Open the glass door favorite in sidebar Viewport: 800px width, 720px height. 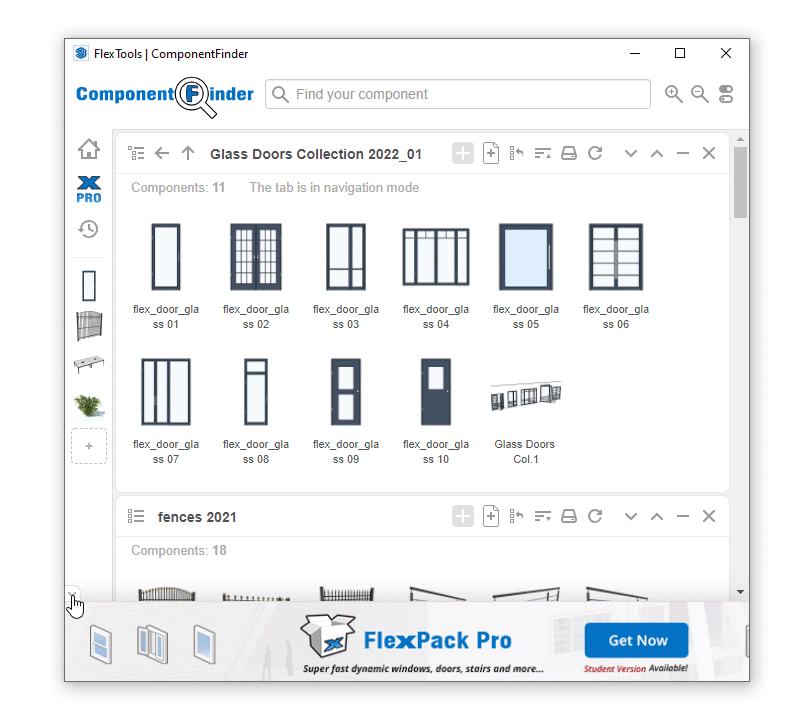[89, 286]
